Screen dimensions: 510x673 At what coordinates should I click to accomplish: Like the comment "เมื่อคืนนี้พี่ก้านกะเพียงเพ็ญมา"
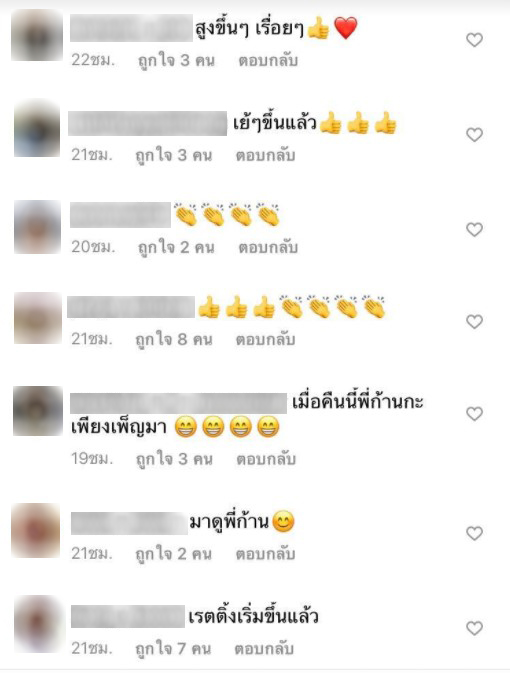point(474,414)
